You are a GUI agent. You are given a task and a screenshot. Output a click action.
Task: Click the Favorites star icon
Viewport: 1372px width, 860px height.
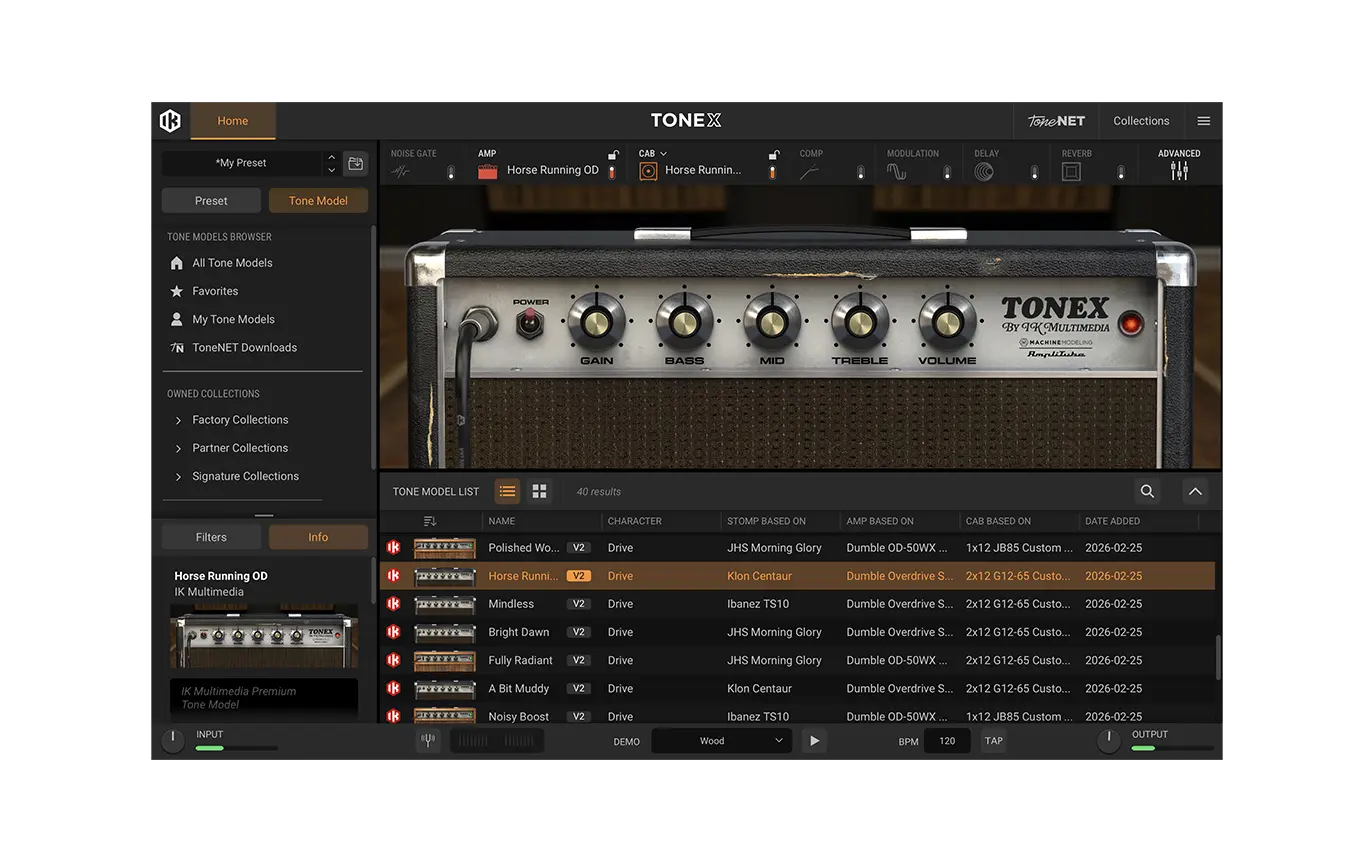pyautogui.click(x=177, y=291)
